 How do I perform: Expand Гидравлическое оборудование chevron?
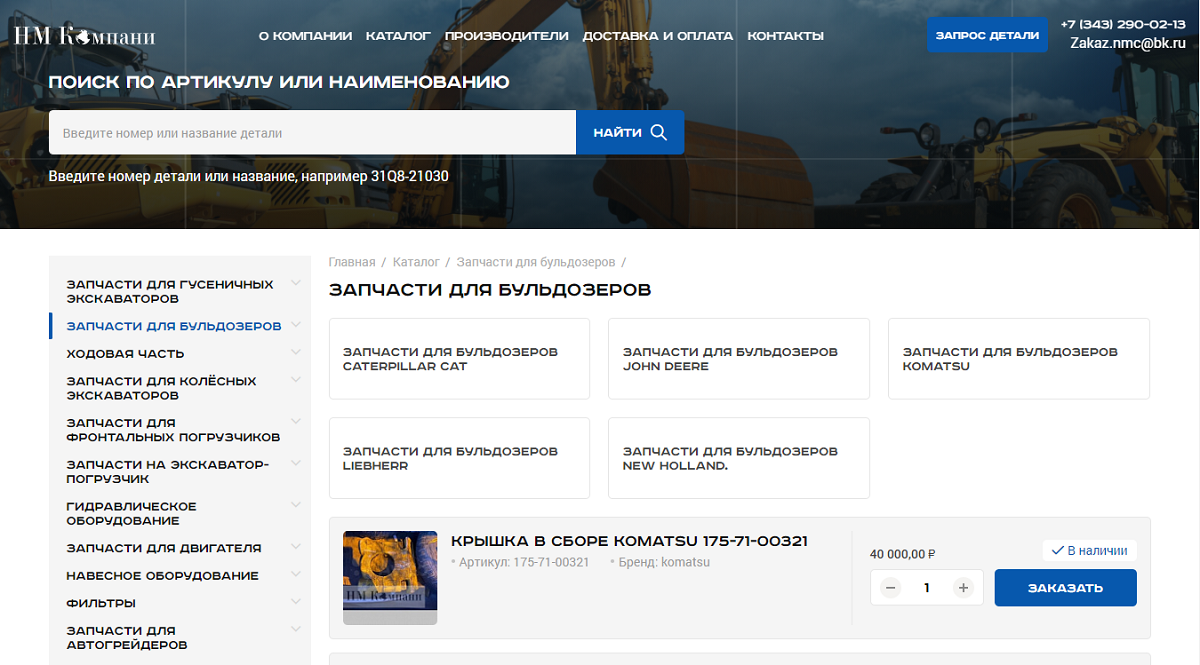tap(296, 505)
